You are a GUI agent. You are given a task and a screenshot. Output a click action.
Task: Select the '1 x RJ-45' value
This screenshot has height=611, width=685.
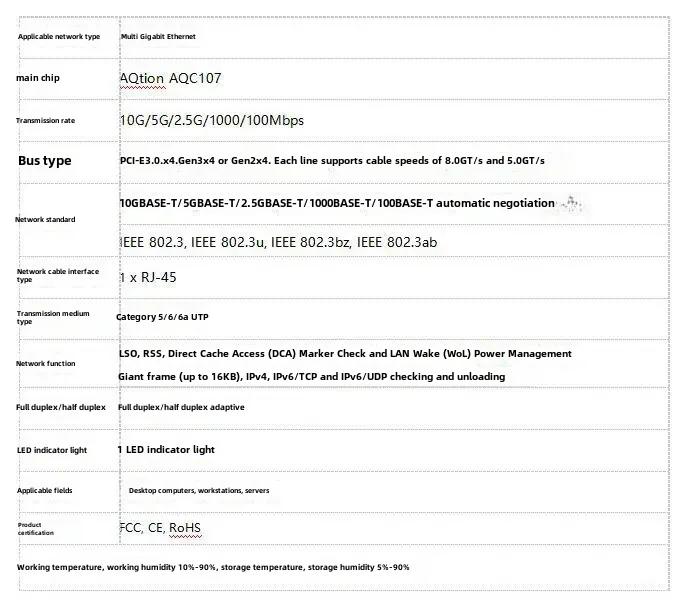coord(148,277)
